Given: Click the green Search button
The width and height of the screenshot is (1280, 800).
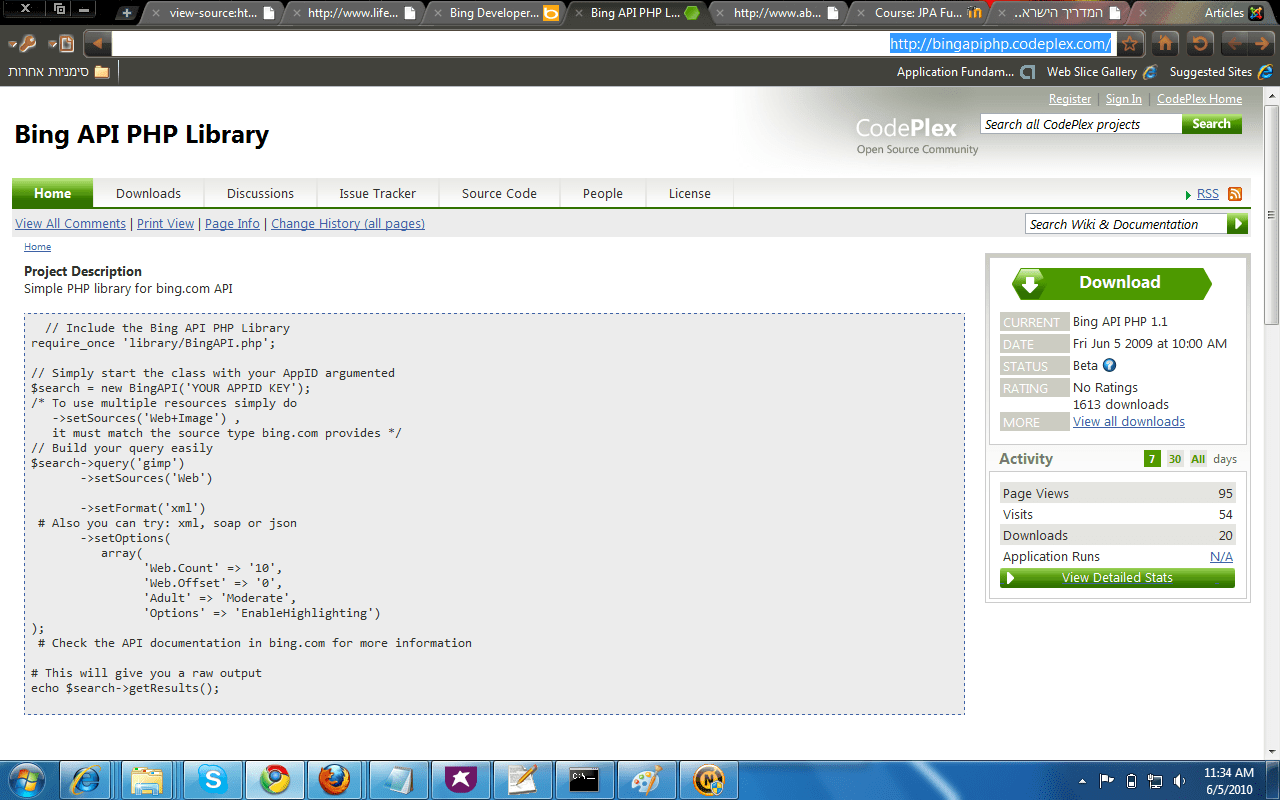Looking at the screenshot, I should tap(1212, 124).
